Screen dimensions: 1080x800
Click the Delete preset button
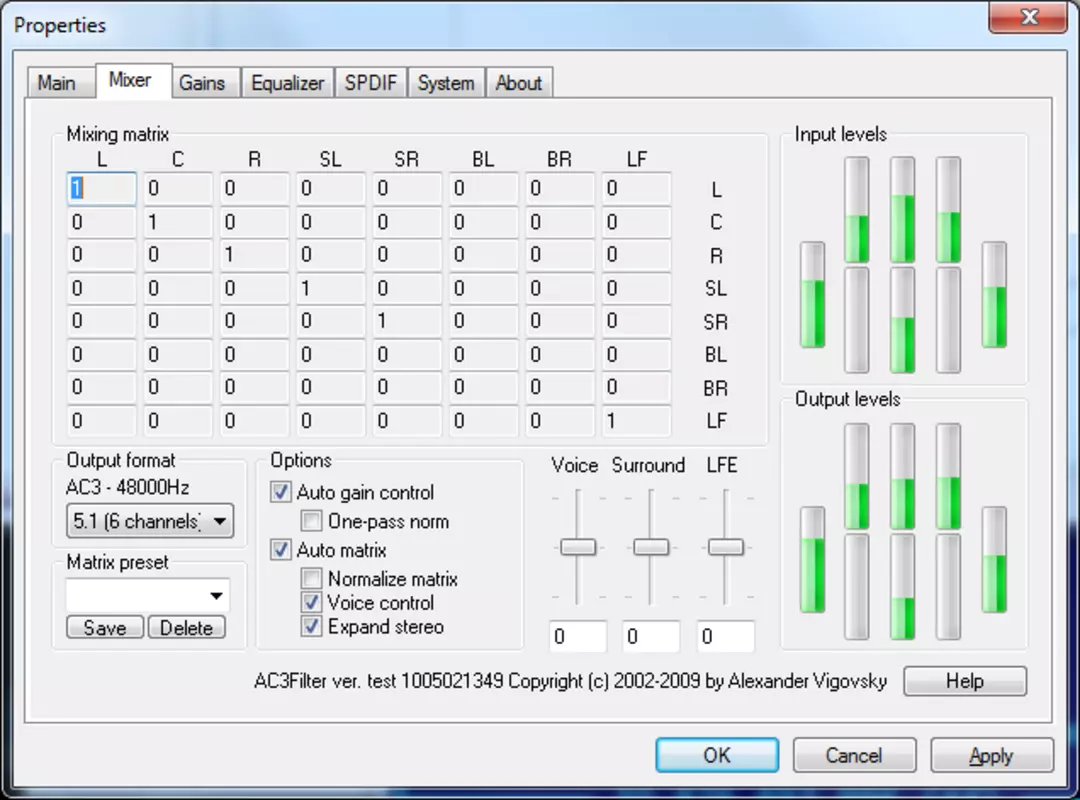pyautogui.click(x=187, y=628)
